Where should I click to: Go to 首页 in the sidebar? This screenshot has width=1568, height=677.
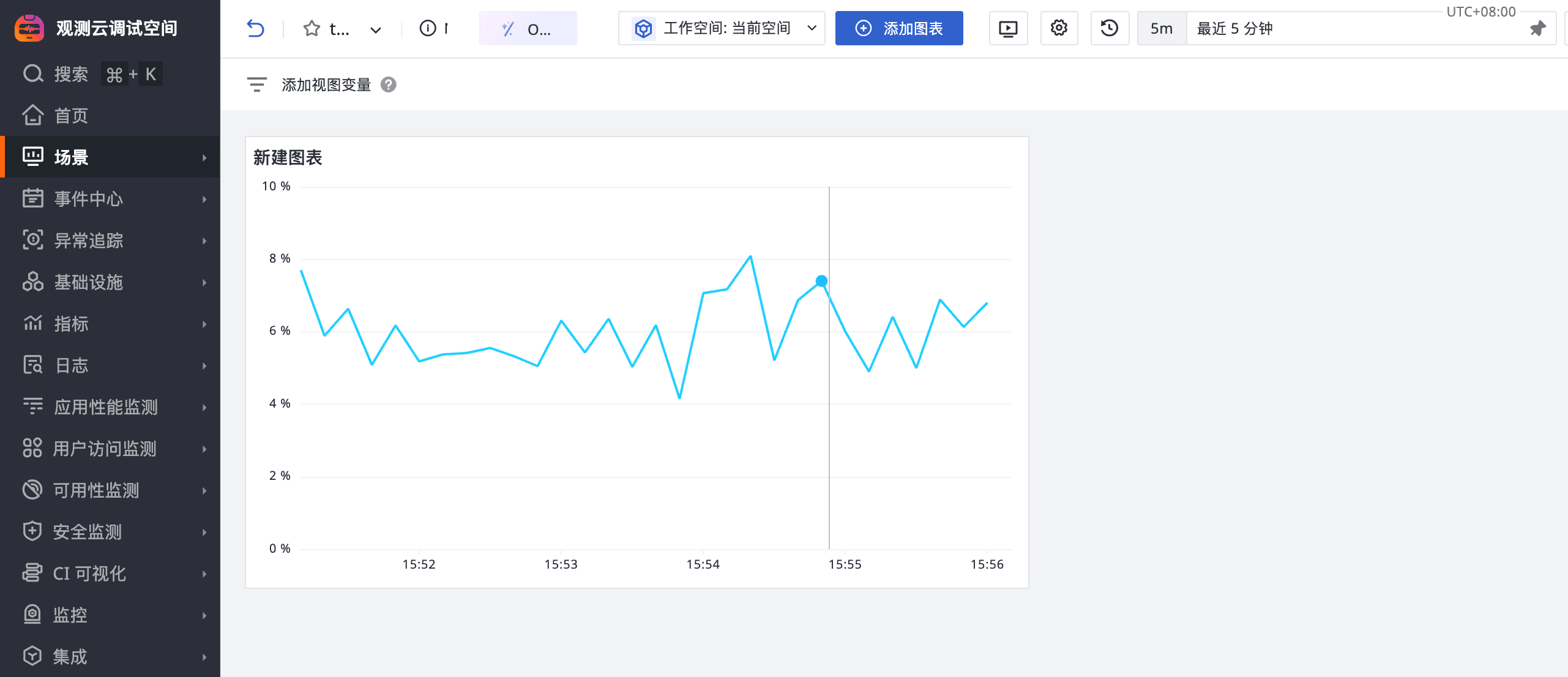[x=71, y=116]
